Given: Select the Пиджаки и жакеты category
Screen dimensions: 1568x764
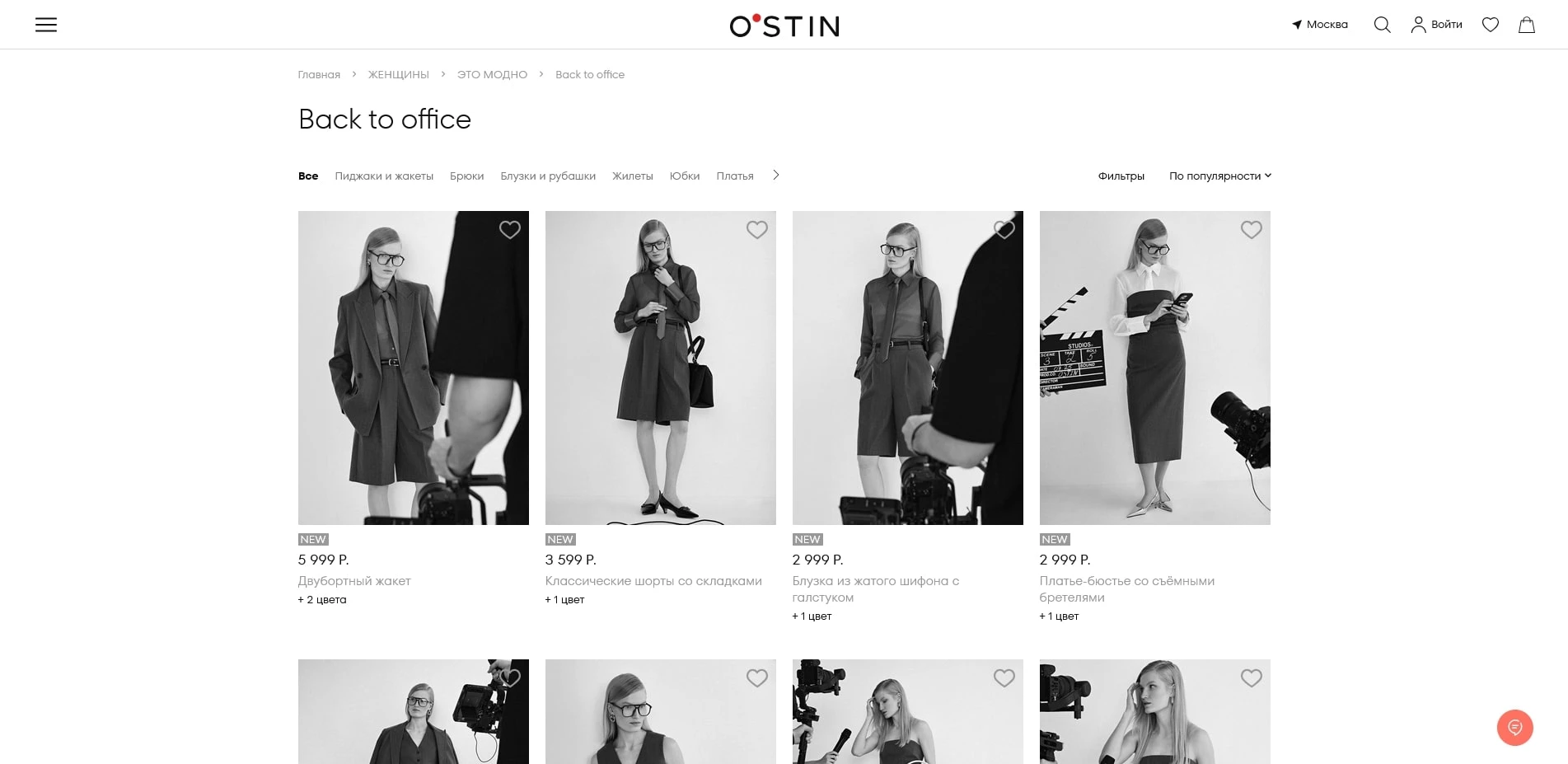Looking at the screenshot, I should tap(385, 176).
